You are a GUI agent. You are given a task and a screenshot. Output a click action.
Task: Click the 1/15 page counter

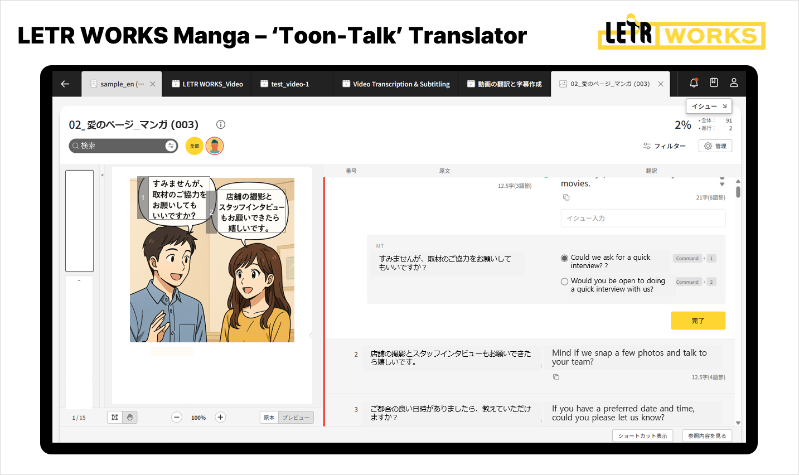coord(79,417)
